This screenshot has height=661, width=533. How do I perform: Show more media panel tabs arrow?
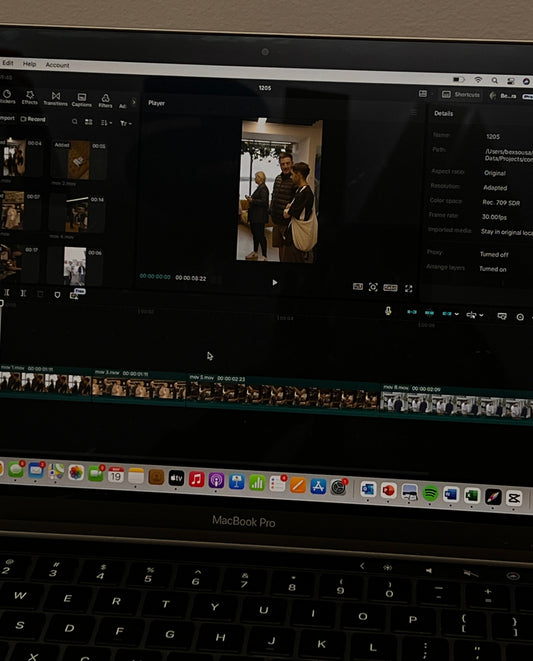[134, 102]
